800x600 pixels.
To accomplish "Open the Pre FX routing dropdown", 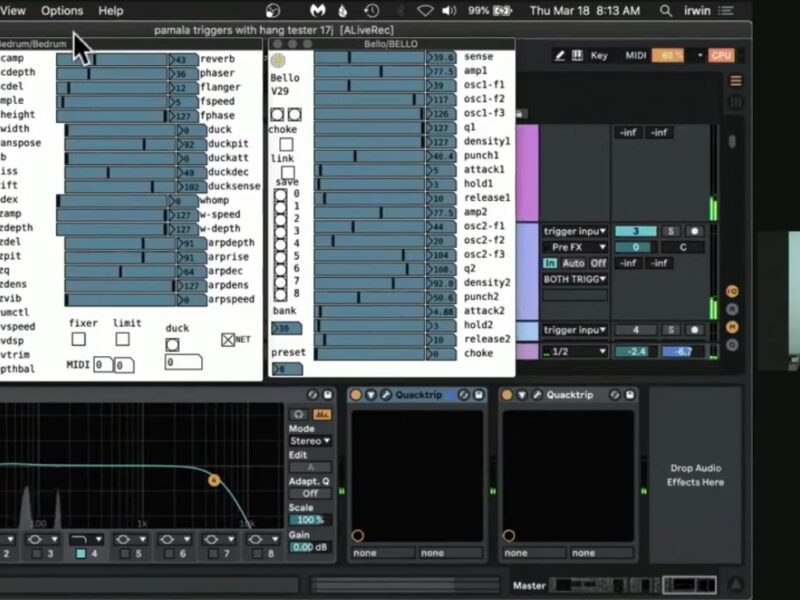I will [x=575, y=247].
